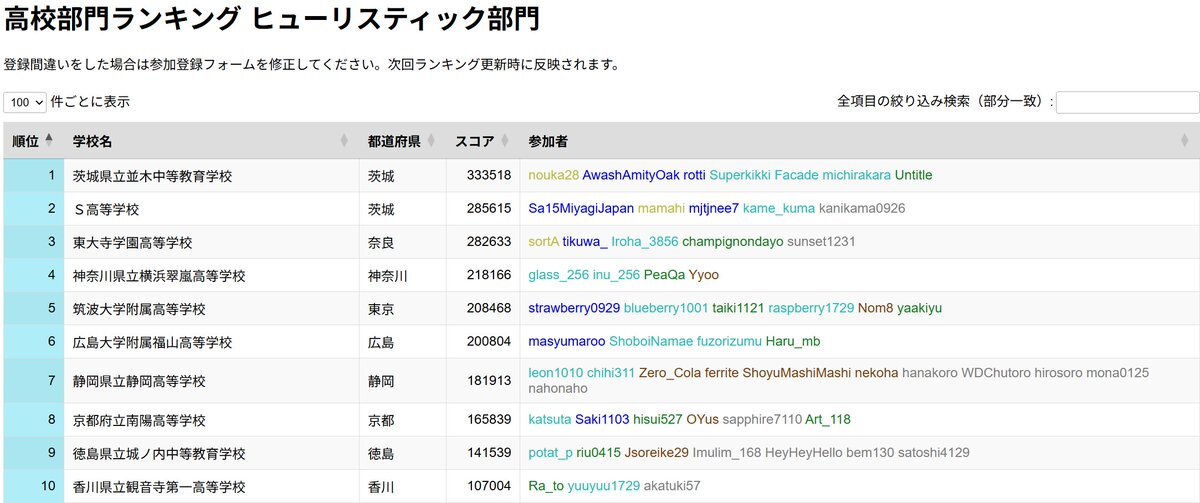
Task: Open champignondayo participant link
Action: pyautogui.click(x=733, y=242)
